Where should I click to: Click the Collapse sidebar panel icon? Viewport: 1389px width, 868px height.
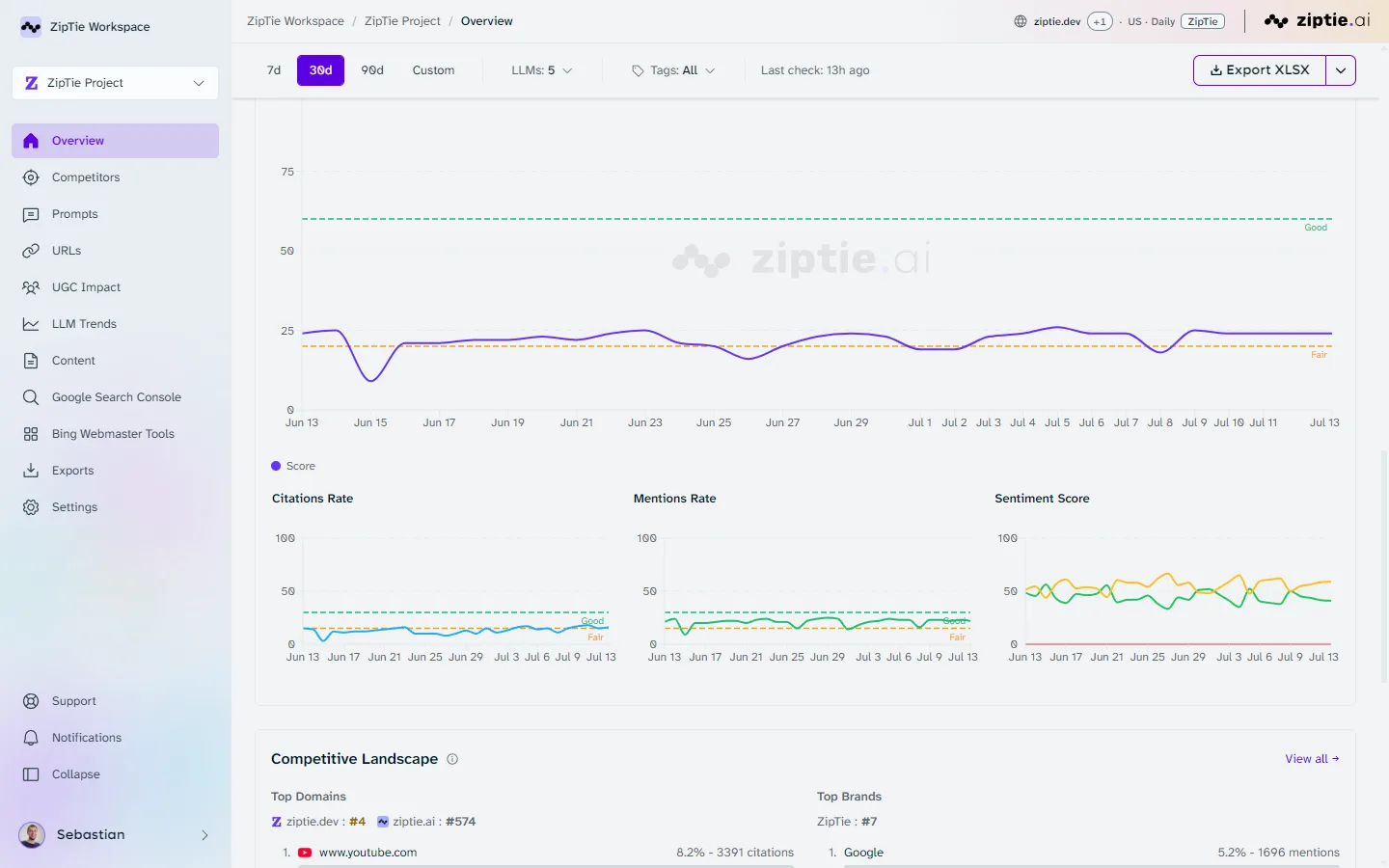(x=31, y=774)
